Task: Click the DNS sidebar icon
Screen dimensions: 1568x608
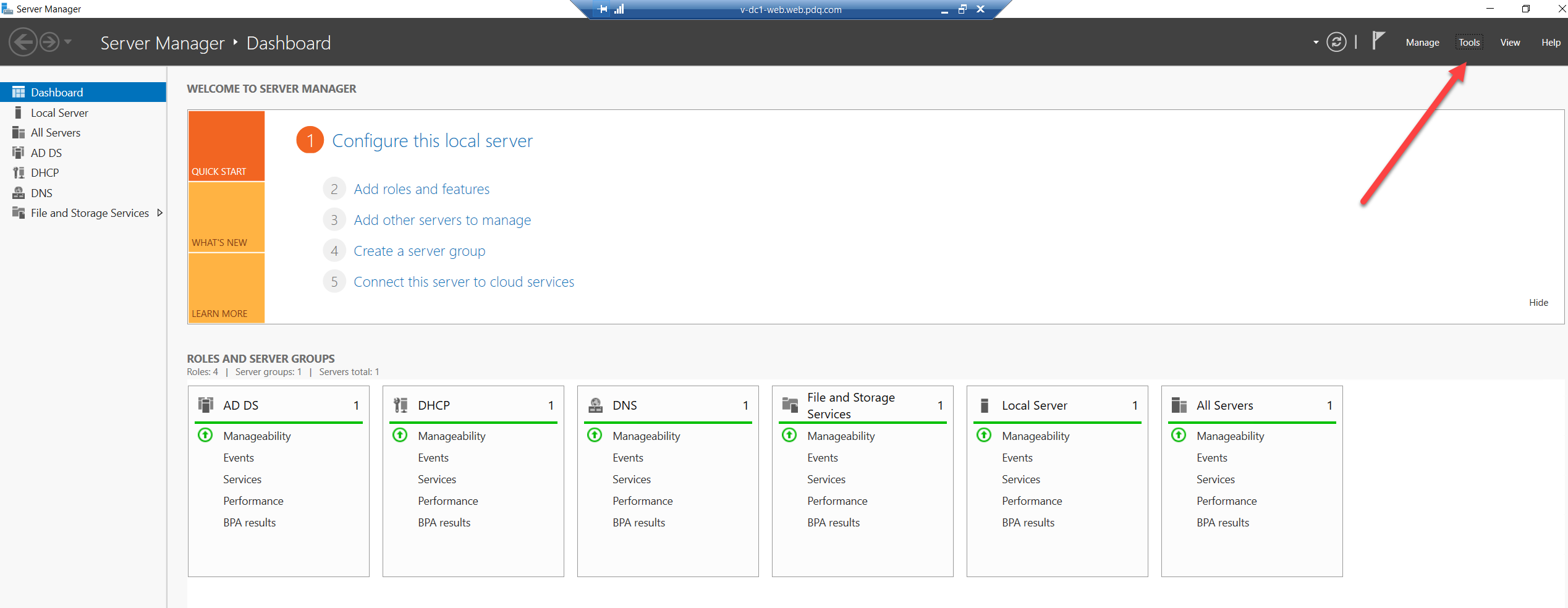Action: coord(19,193)
